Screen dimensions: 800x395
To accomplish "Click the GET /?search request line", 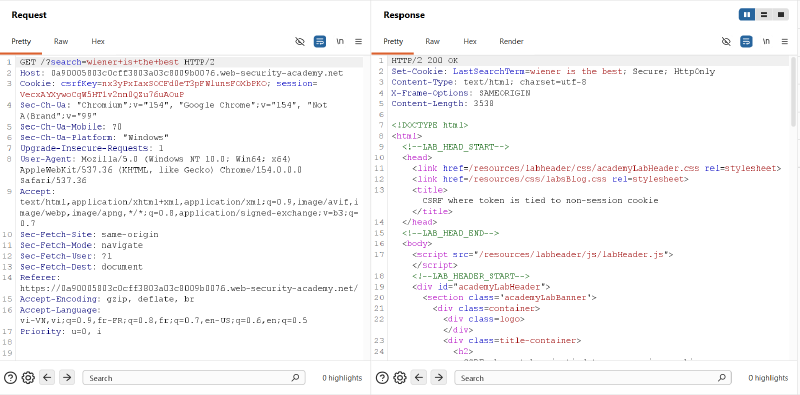I will click(x=117, y=62).
